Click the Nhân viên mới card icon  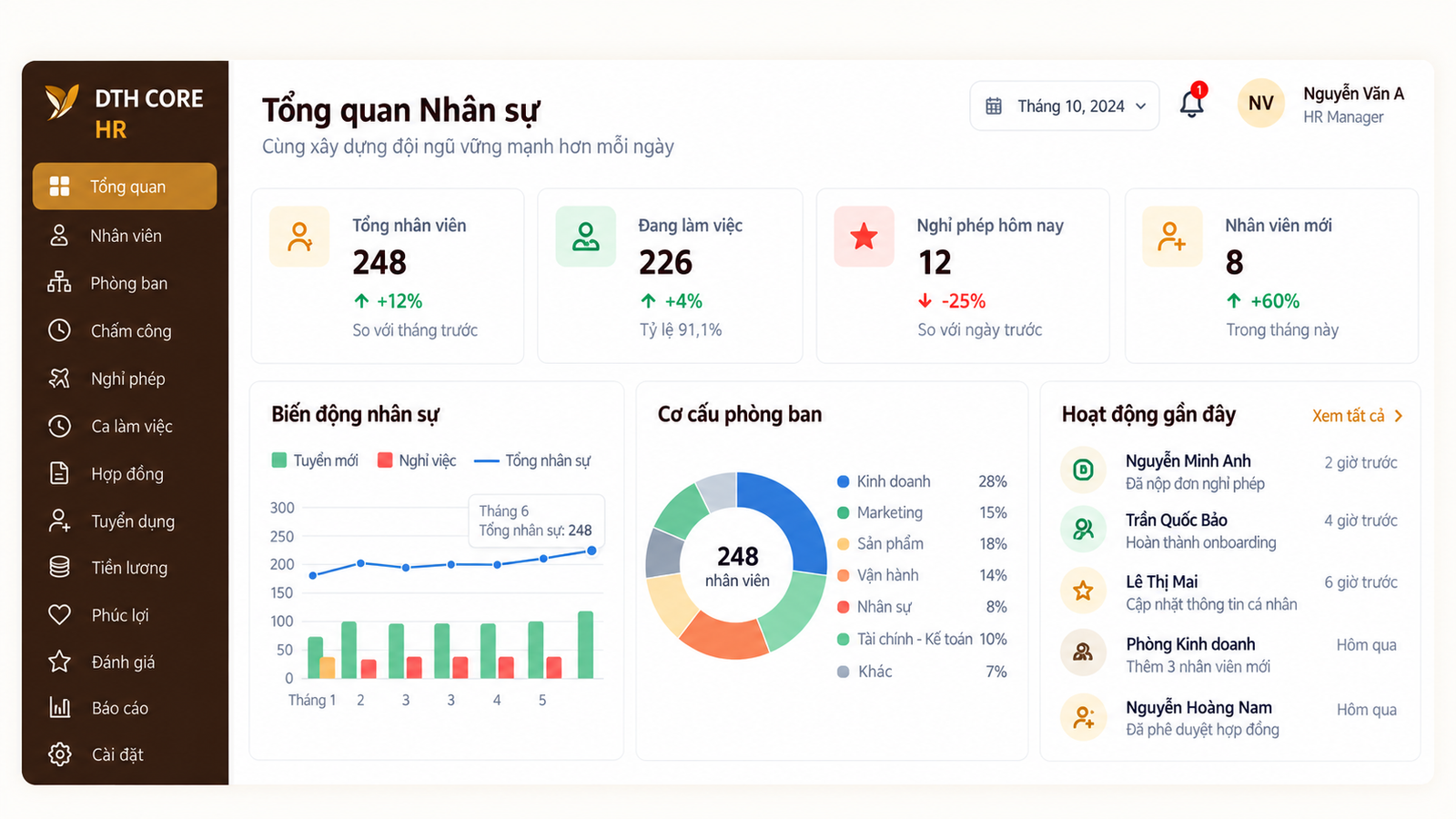(x=1172, y=237)
